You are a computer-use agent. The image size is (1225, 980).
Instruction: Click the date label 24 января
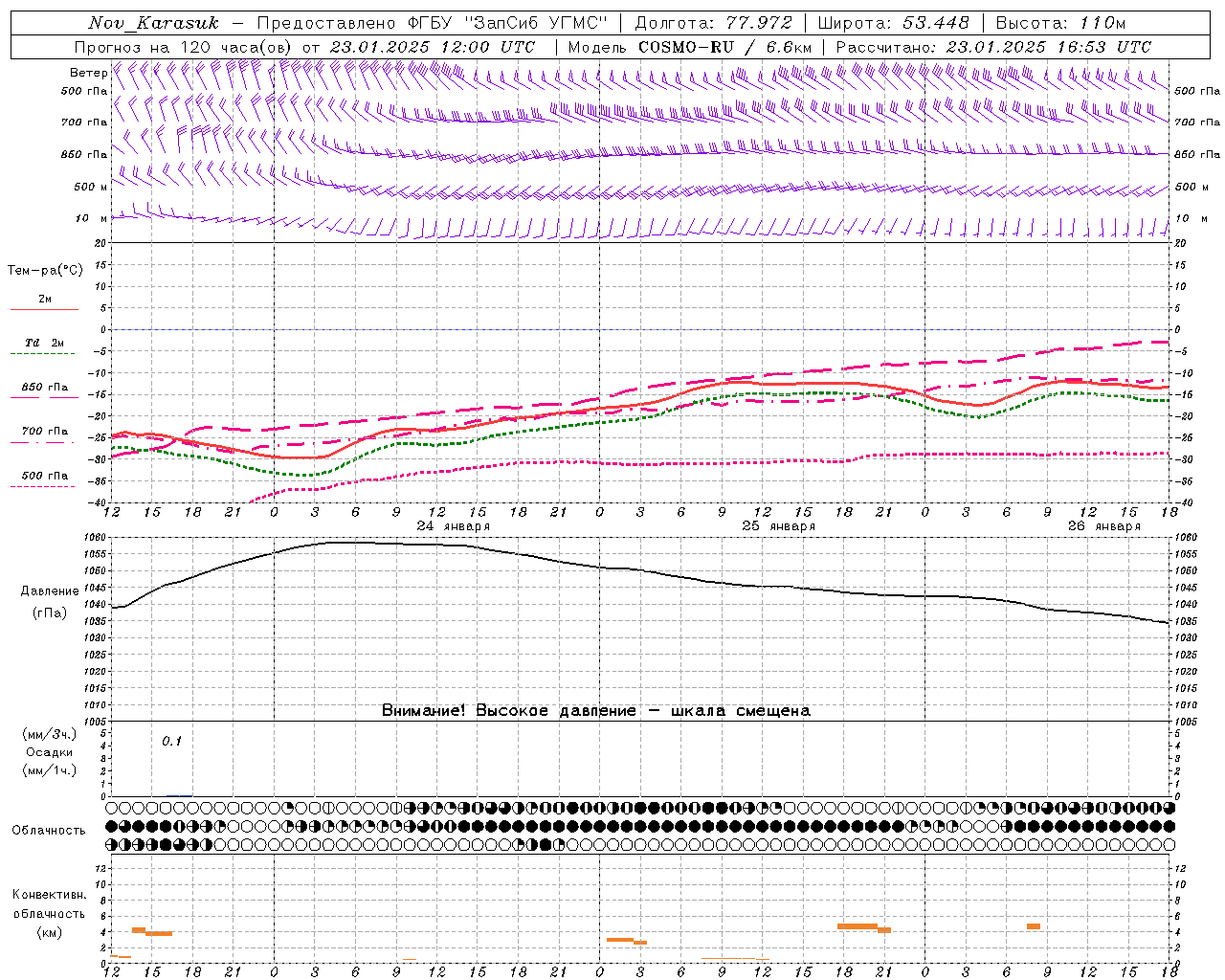pyautogui.click(x=454, y=526)
